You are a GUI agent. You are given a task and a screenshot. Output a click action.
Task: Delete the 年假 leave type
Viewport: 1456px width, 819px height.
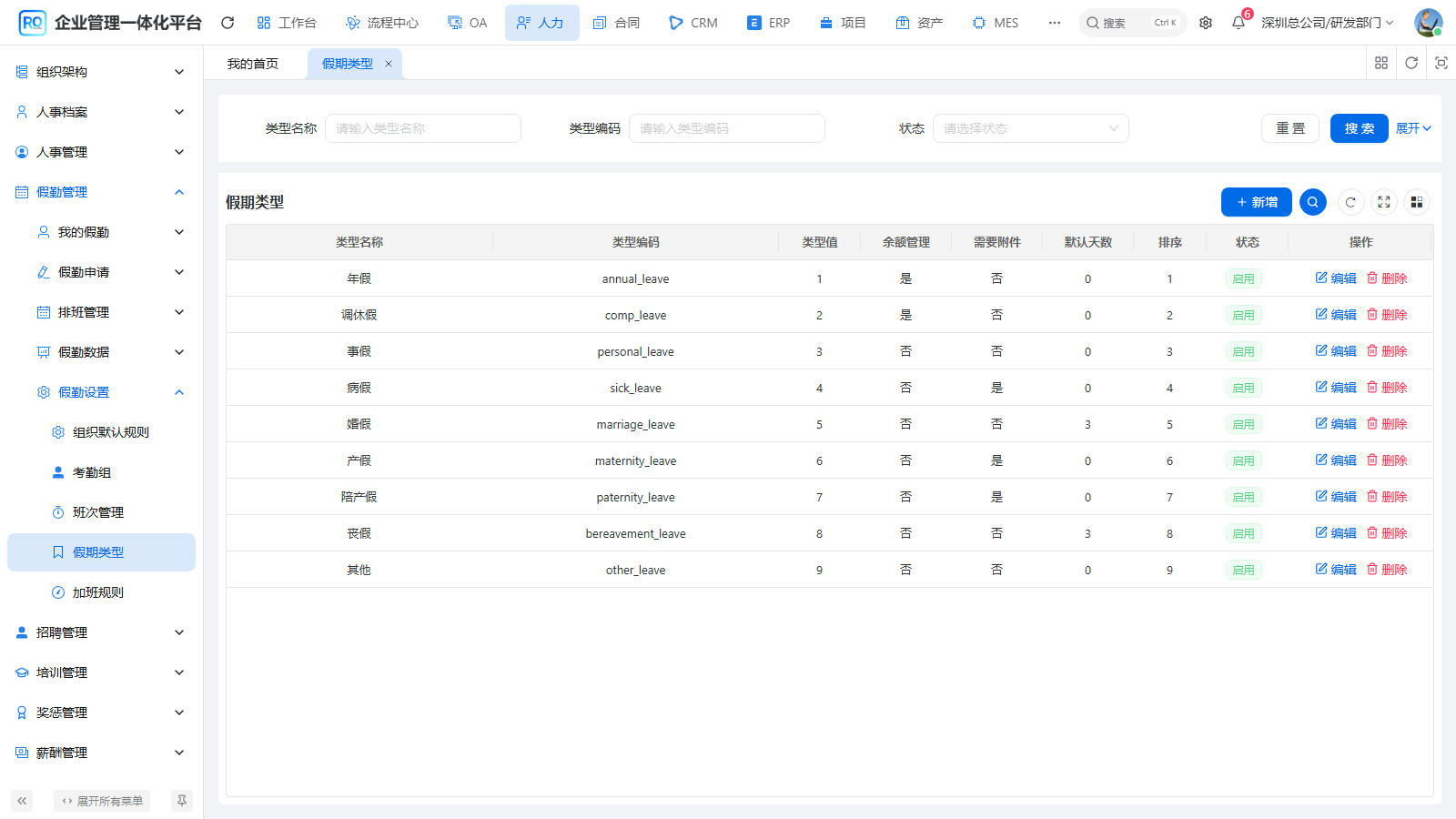[1387, 278]
